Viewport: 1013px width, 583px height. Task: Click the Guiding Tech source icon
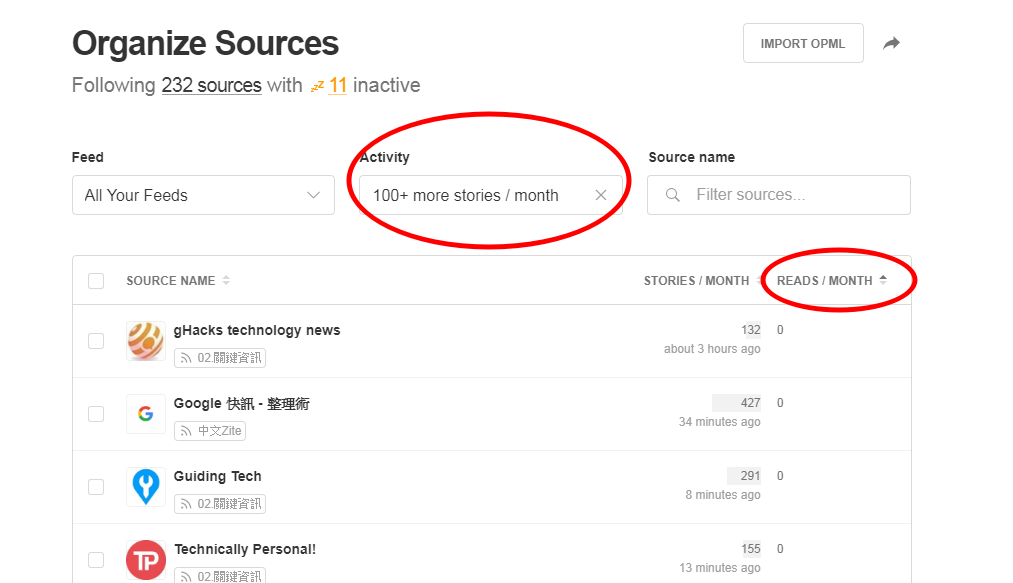[146, 487]
